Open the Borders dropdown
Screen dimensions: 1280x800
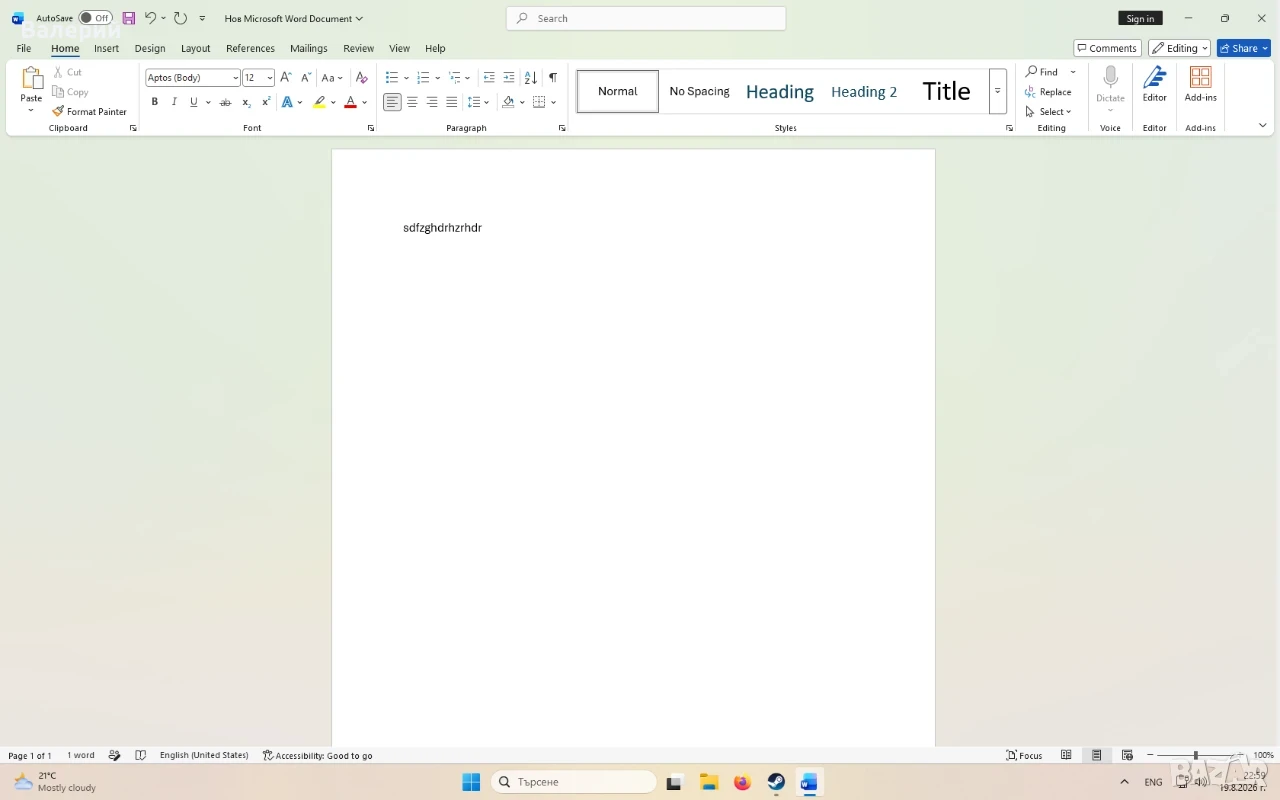point(554,102)
